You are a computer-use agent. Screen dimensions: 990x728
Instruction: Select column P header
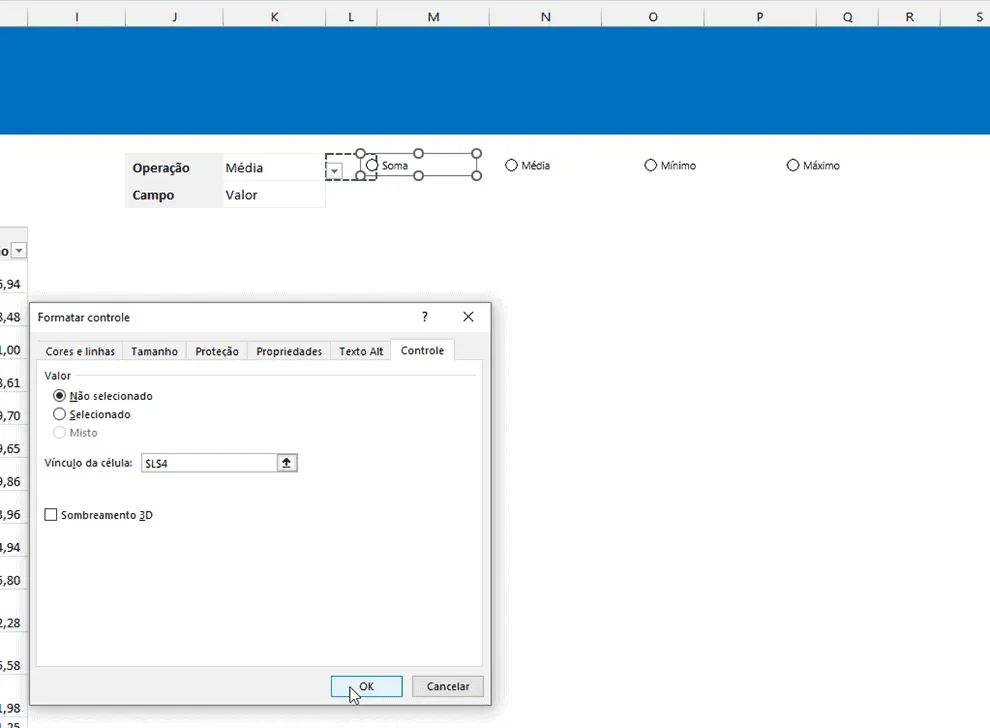(x=760, y=17)
